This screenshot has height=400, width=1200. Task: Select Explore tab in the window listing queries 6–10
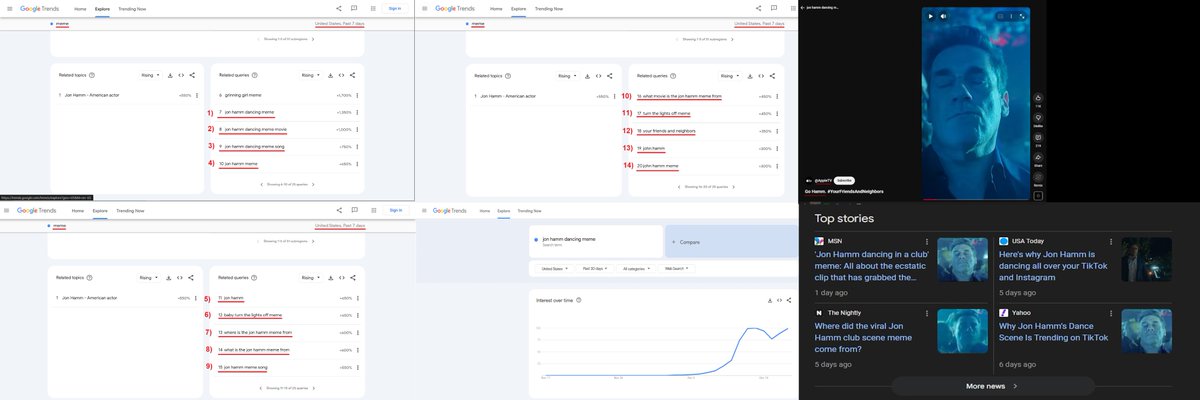102,8
